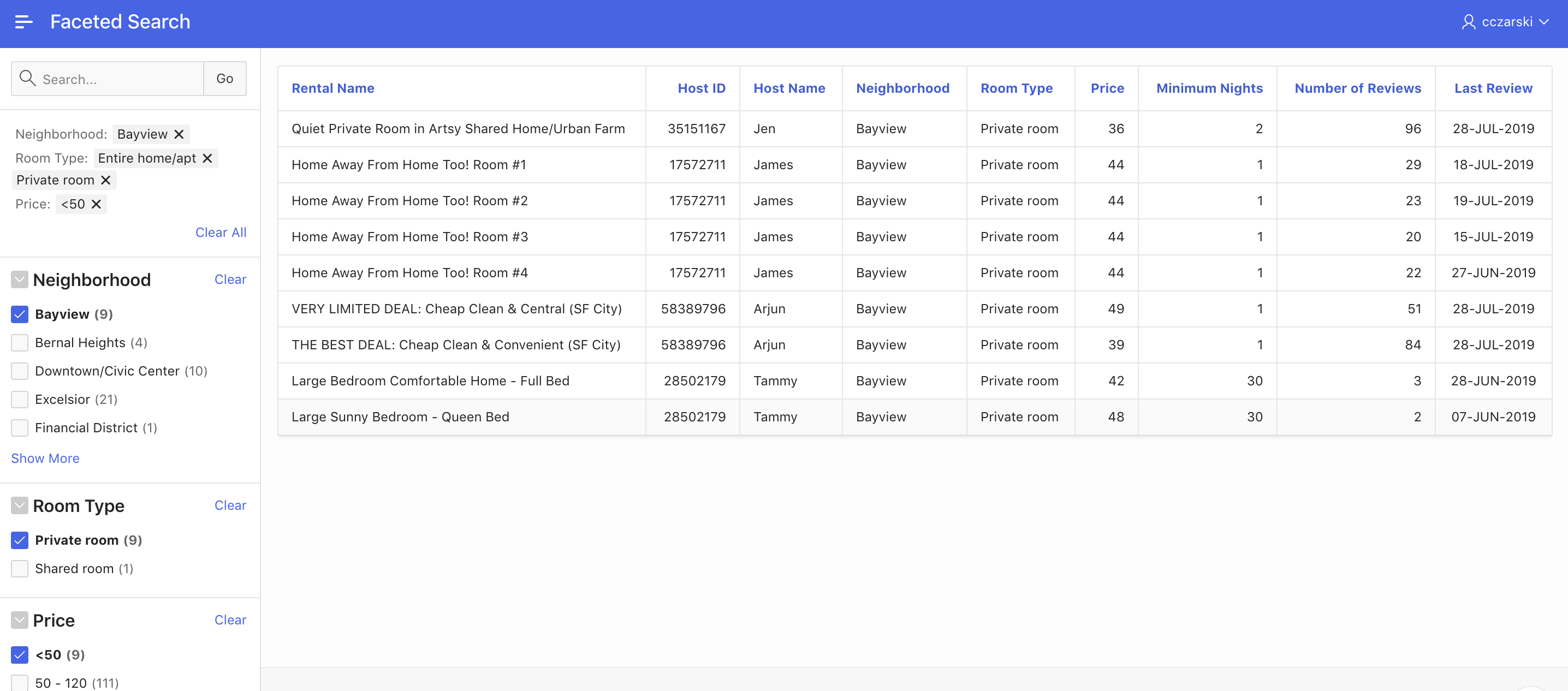Show More neighborhoods
The image size is (1568, 691).
(45, 458)
